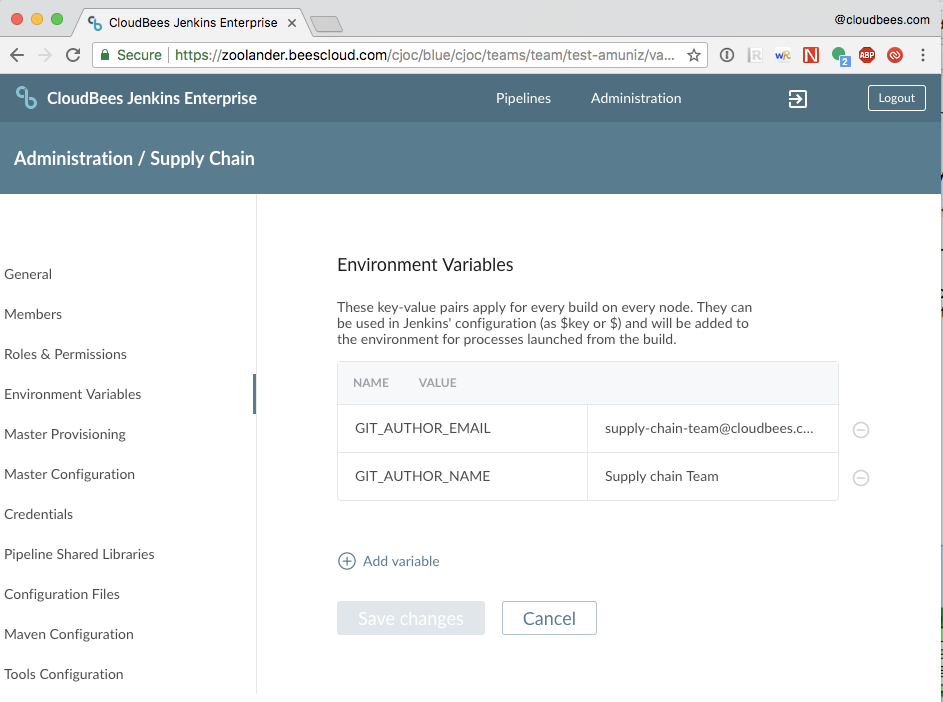Bookmark this page with the star icon
943x702 pixels.
point(694,55)
